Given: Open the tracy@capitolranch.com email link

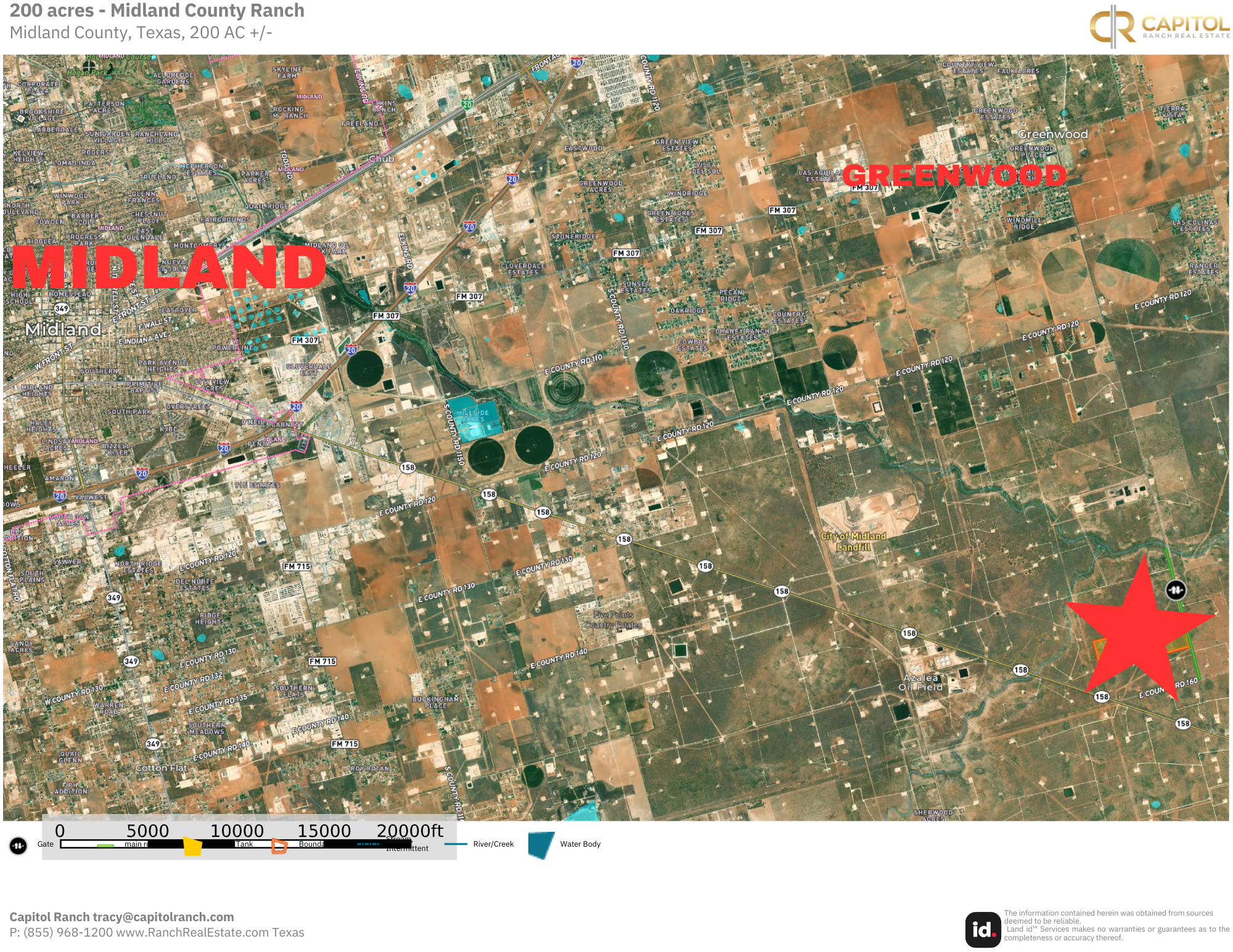Looking at the screenshot, I should pos(163,917).
